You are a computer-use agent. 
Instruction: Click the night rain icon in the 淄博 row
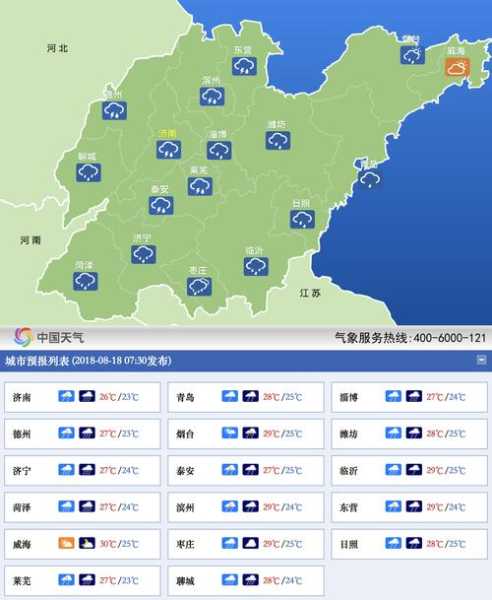(414, 396)
